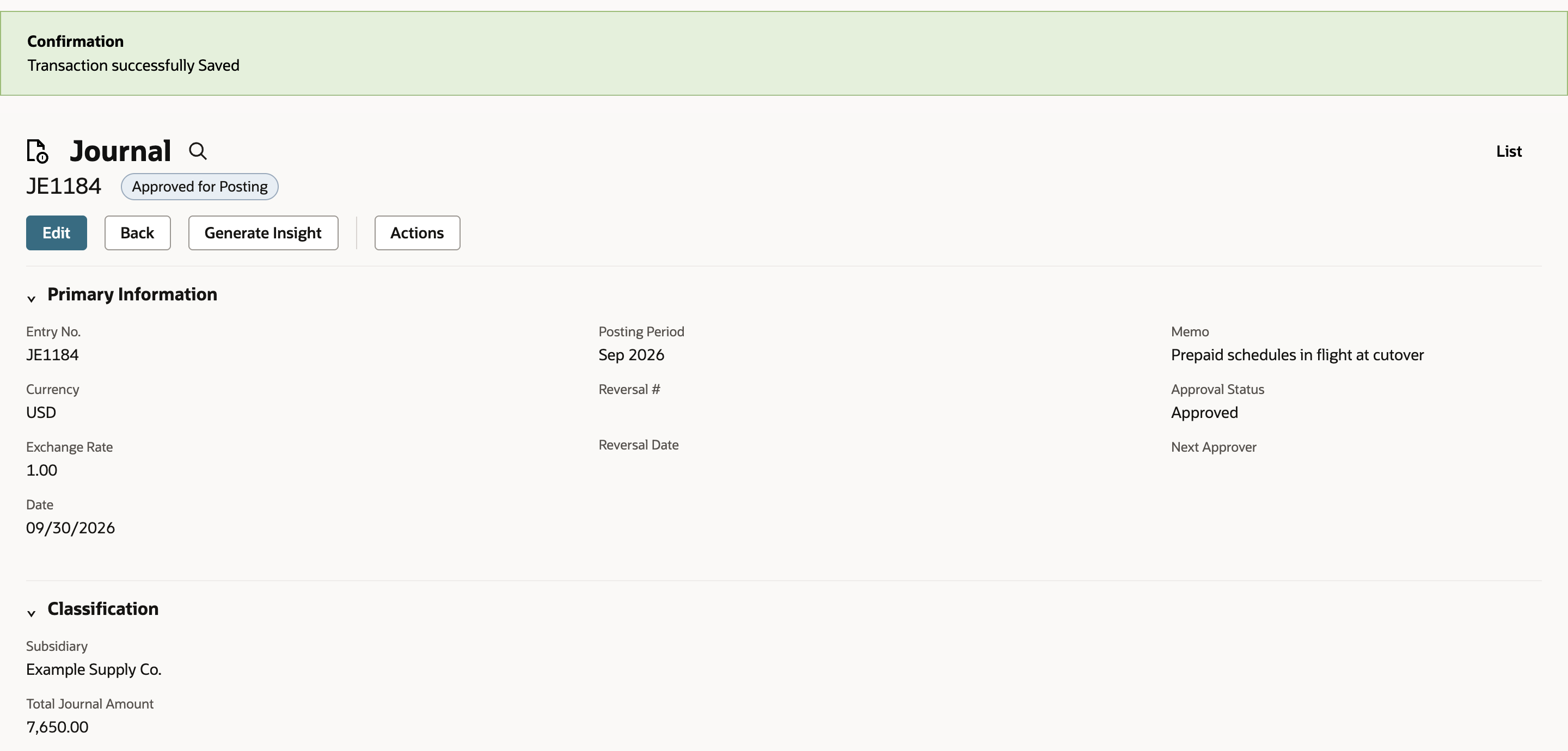Screen dimensions: 1568x751
Task: Click the Confirmation banner title
Action: pos(76,41)
